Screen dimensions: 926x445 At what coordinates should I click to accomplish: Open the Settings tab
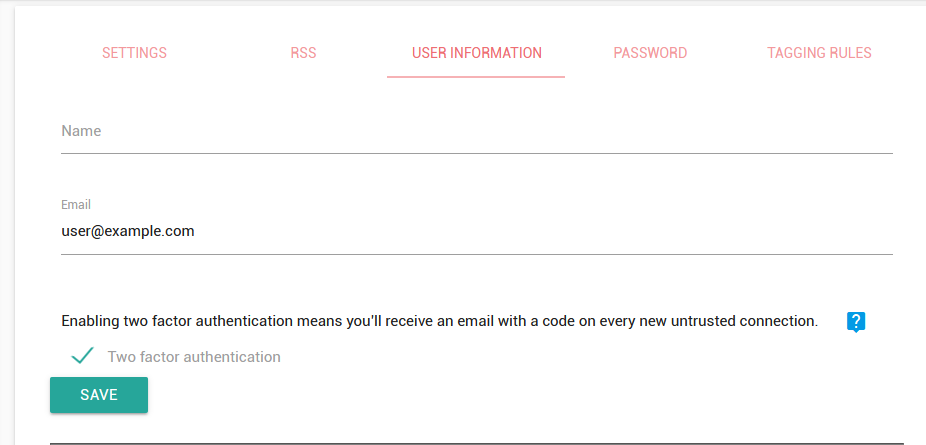134,53
